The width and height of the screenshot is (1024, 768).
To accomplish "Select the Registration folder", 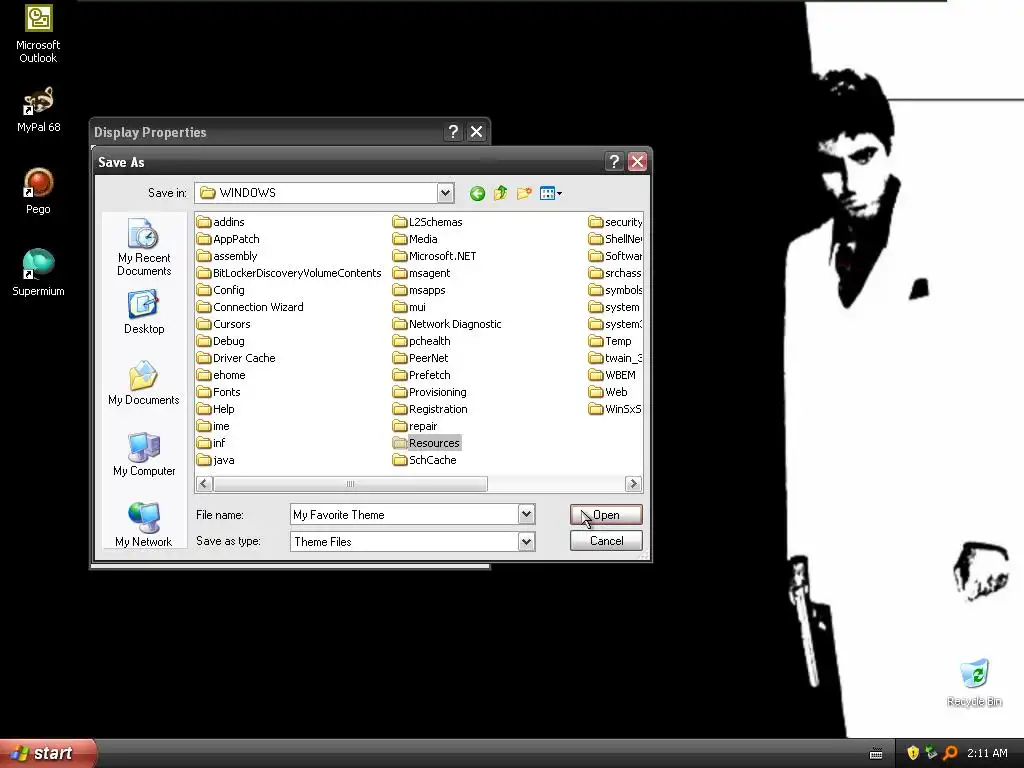I will point(430,409).
